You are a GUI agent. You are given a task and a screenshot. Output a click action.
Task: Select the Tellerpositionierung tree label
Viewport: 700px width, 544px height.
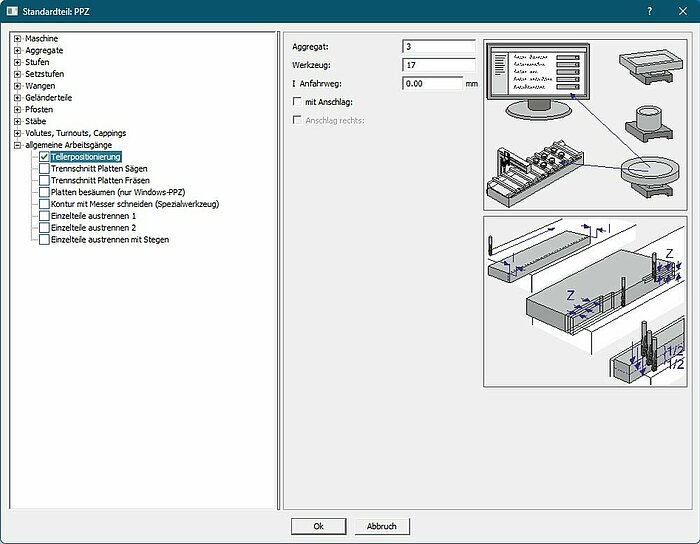85,157
